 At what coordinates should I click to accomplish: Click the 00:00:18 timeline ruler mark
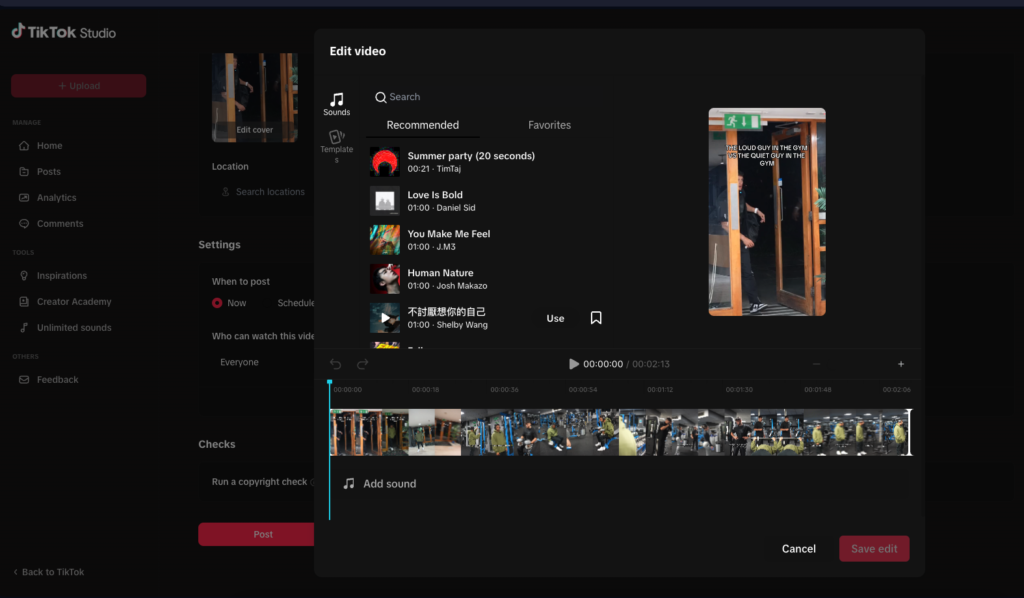pyautogui.click(x=426, y=390)
